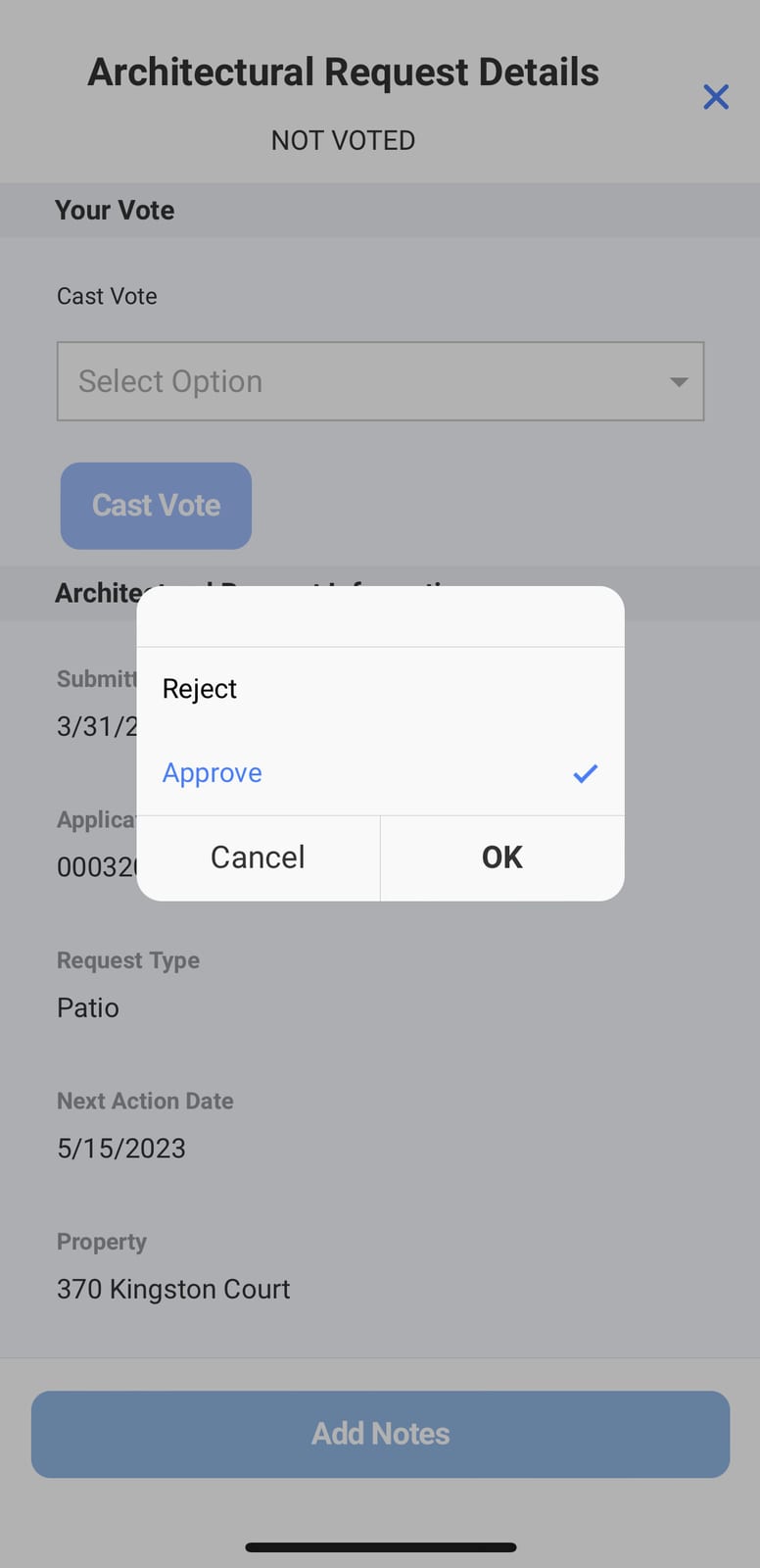
Task: Select the Approve option in dialog
Action: point(380,773)
